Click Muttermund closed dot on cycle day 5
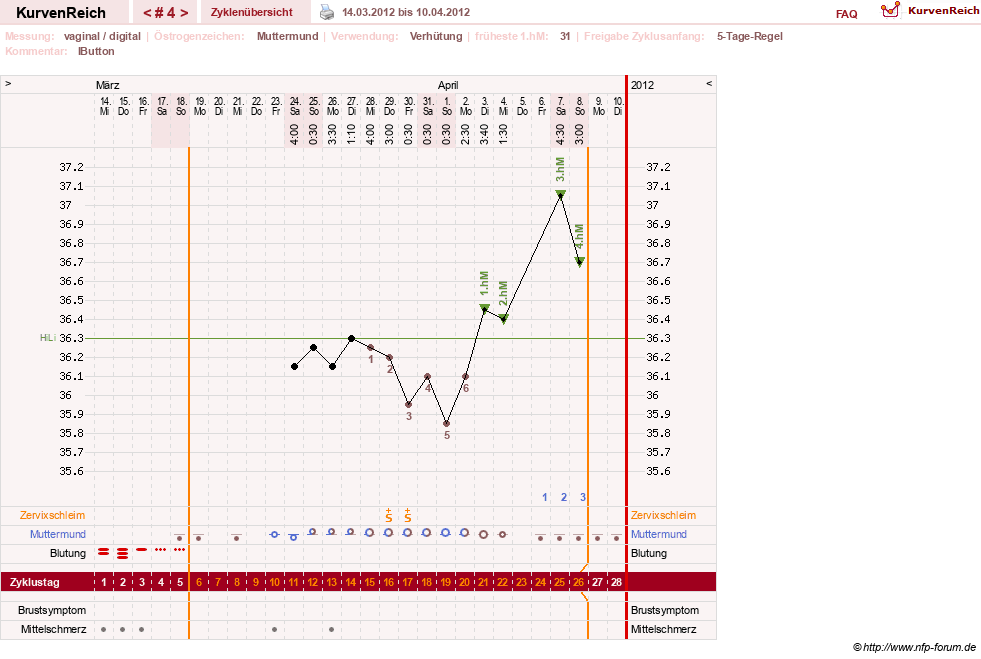The height and width of the screenshot is (659, 981). tap(180, 537)
